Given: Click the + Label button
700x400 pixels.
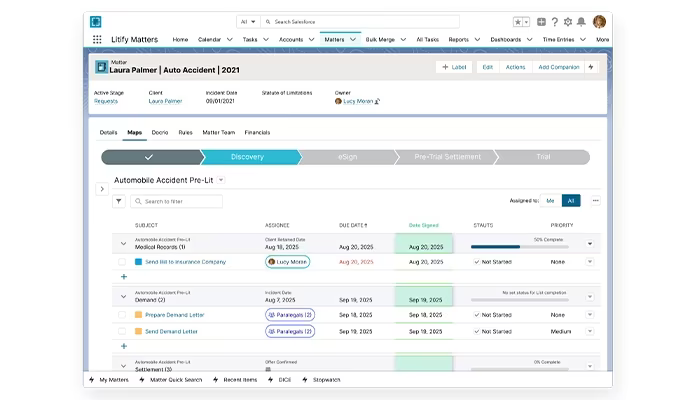Looking at the screenshot, I should pos(454,67).
